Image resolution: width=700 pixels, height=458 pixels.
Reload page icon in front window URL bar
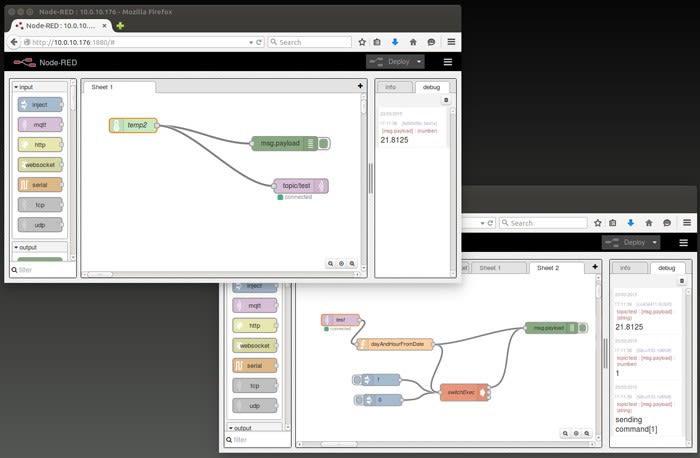(259, 42)
